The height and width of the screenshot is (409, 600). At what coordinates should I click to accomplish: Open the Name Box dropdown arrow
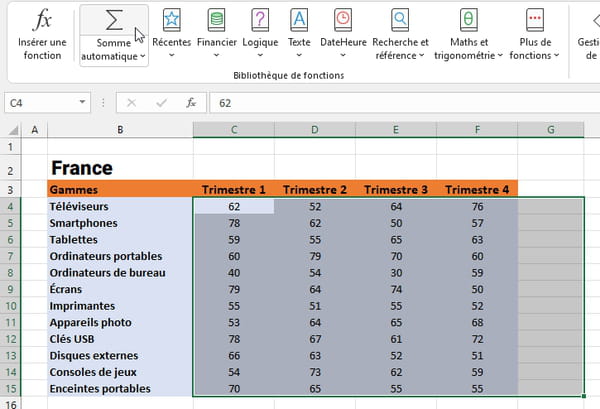[82, 102]
